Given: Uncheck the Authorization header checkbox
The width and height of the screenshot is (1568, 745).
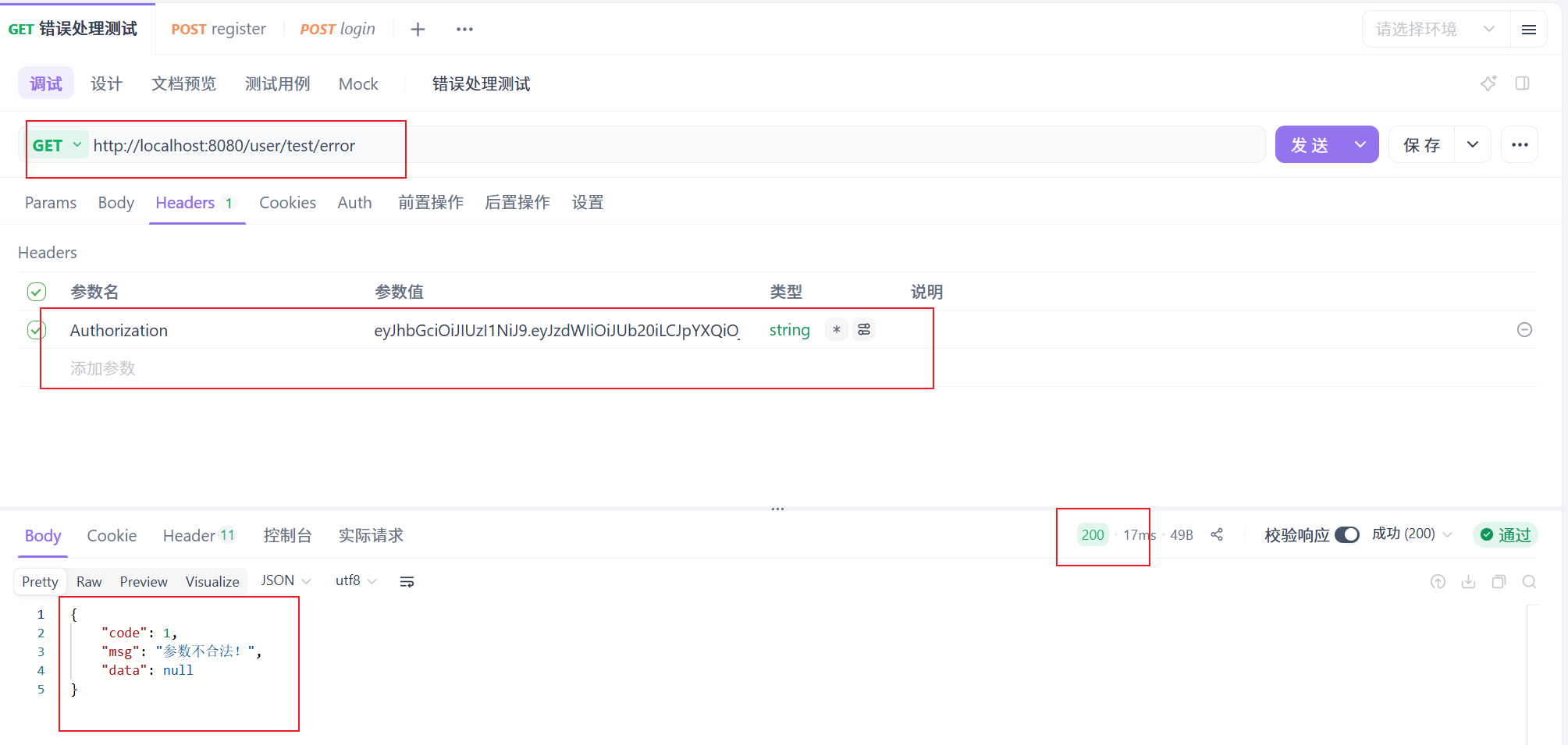Looking at the screenshot, I should coord(37,330).
